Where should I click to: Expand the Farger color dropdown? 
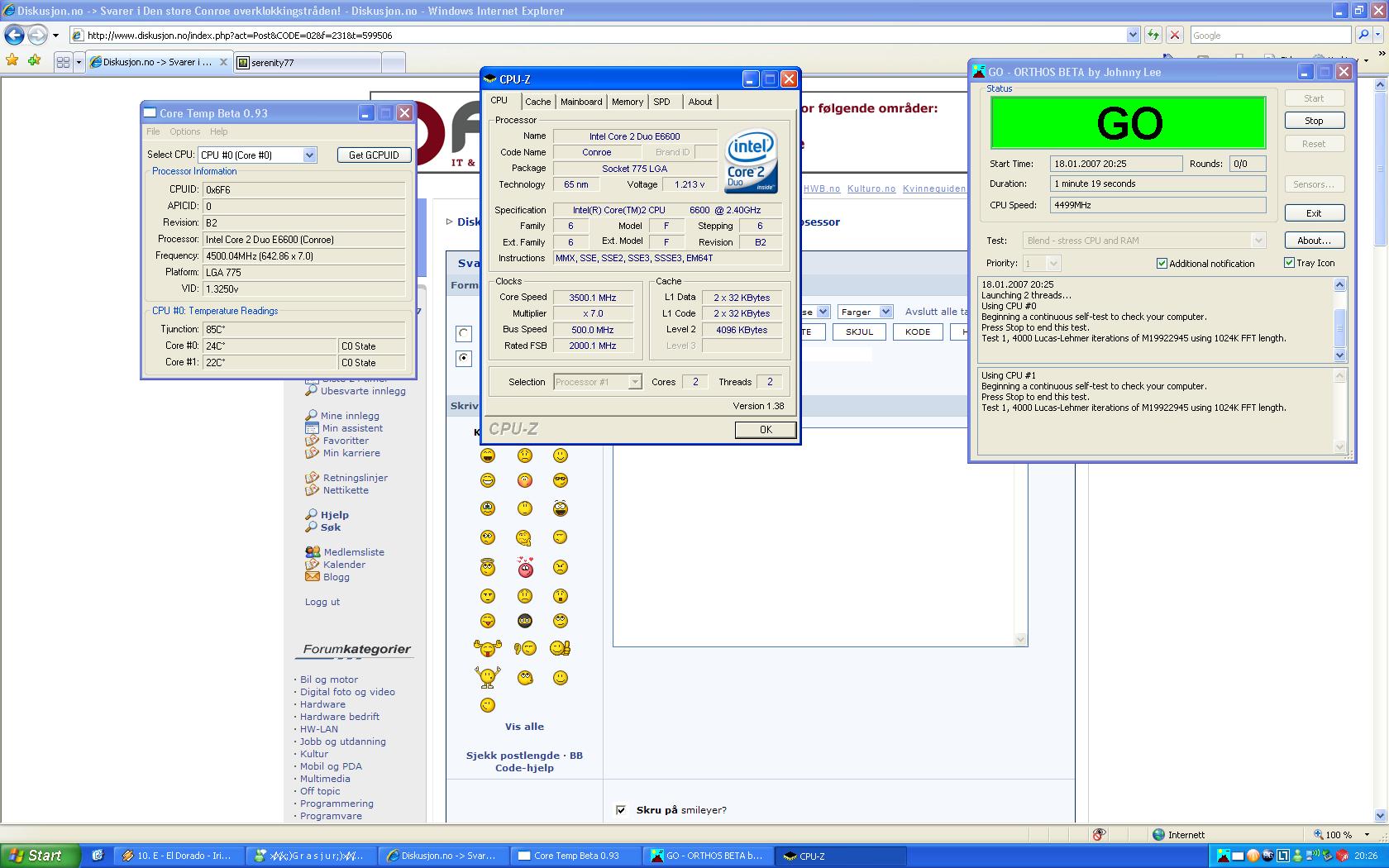click(x=885, y=312)
